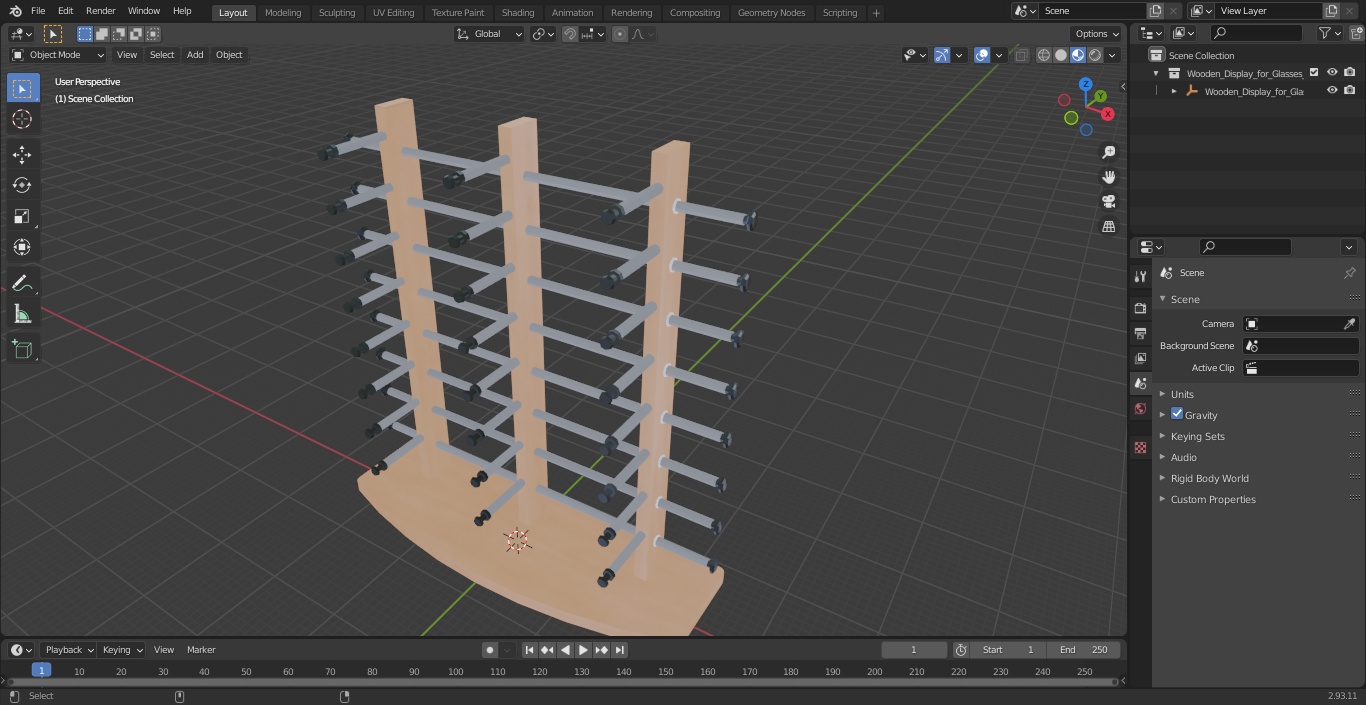Select the Transform tool
Viewport: 1366px width, 705px height.
[22, 247]
